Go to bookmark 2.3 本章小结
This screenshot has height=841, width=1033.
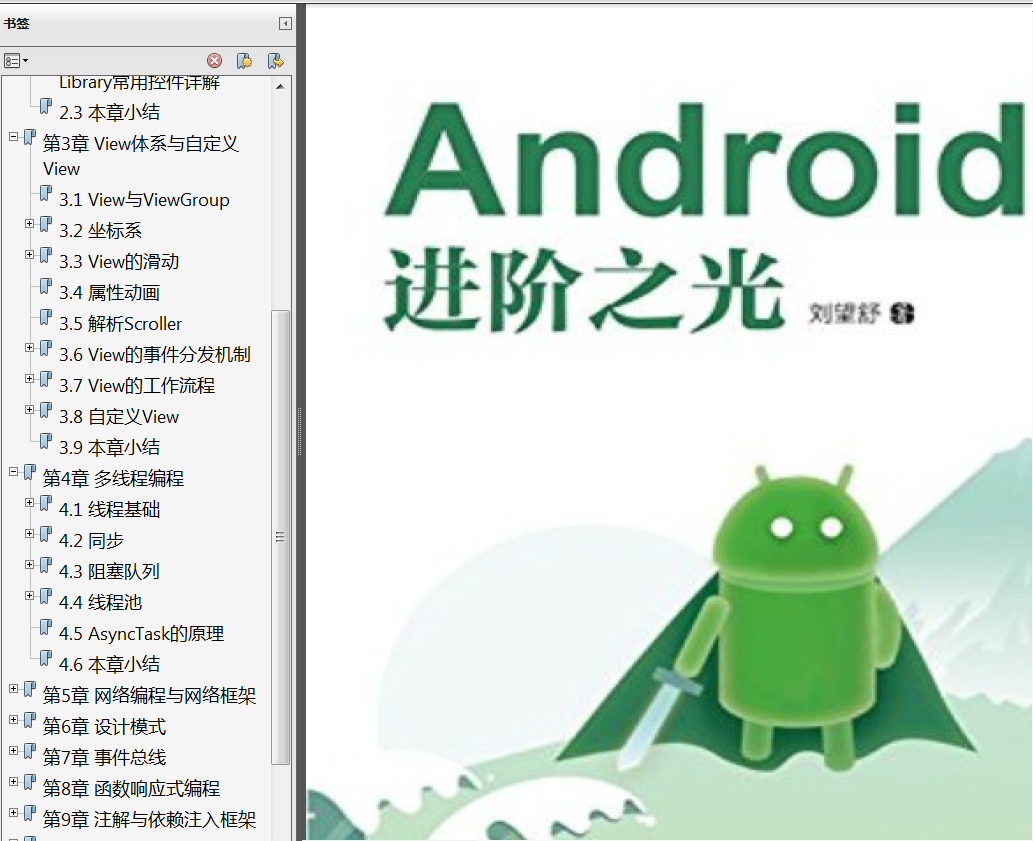click(109, 113)
